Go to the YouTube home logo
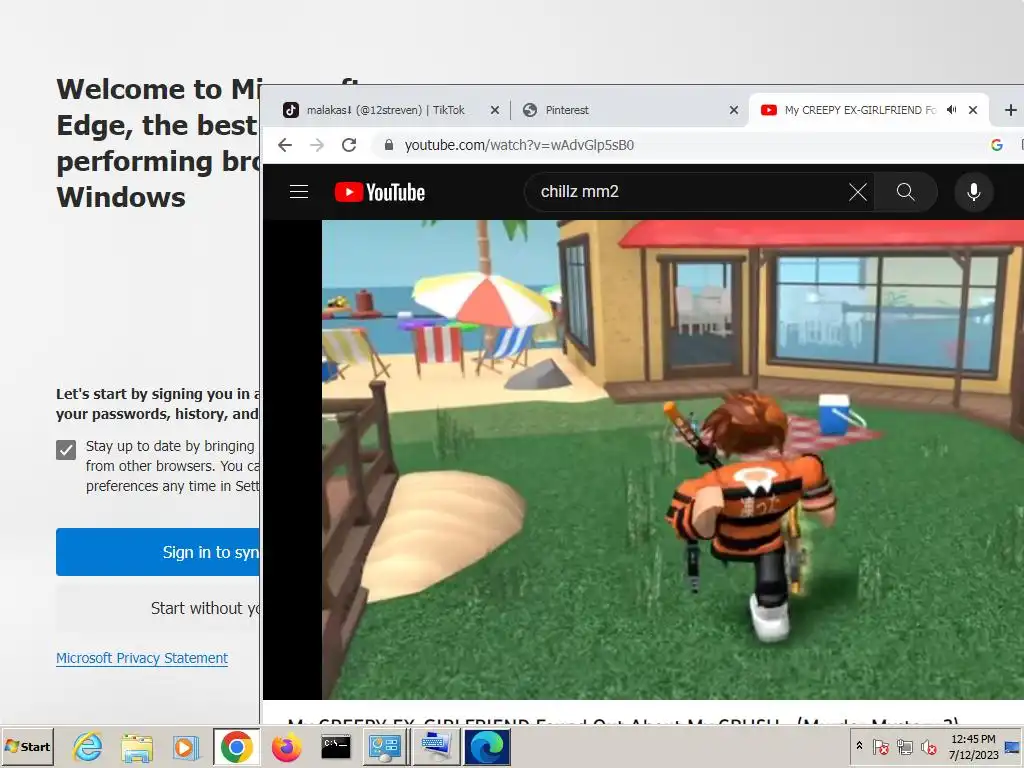This screenshot has width=1024, height=768. coord(379,192)
